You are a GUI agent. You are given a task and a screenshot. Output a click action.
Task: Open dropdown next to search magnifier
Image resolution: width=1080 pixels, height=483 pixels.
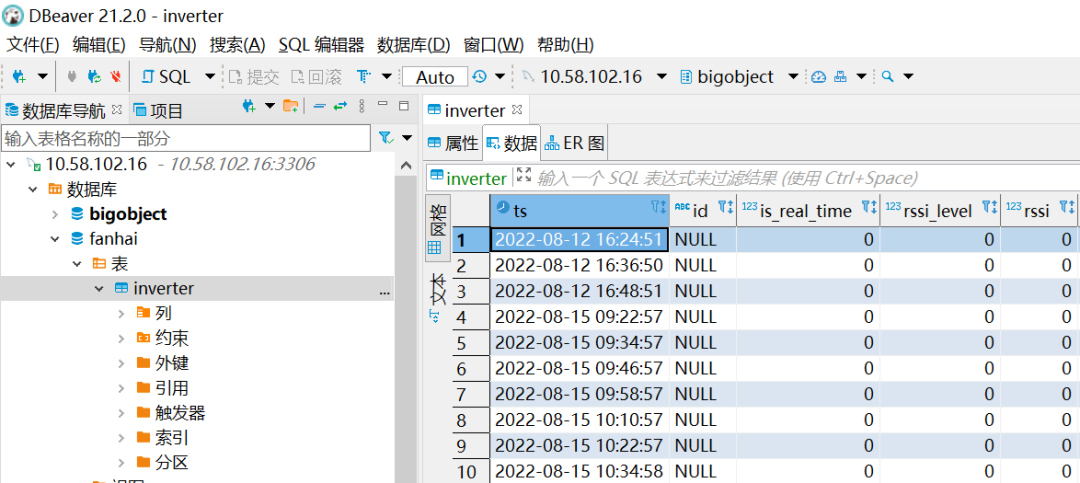coord(908,76)
